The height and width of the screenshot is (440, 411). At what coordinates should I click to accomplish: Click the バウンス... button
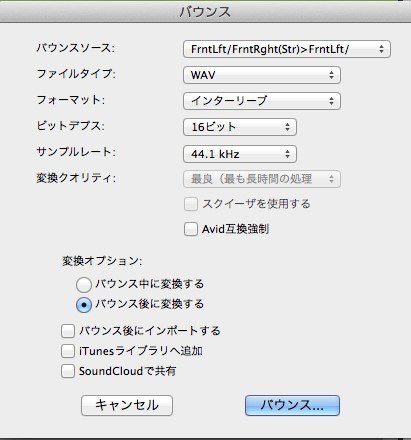pos(292,405)
